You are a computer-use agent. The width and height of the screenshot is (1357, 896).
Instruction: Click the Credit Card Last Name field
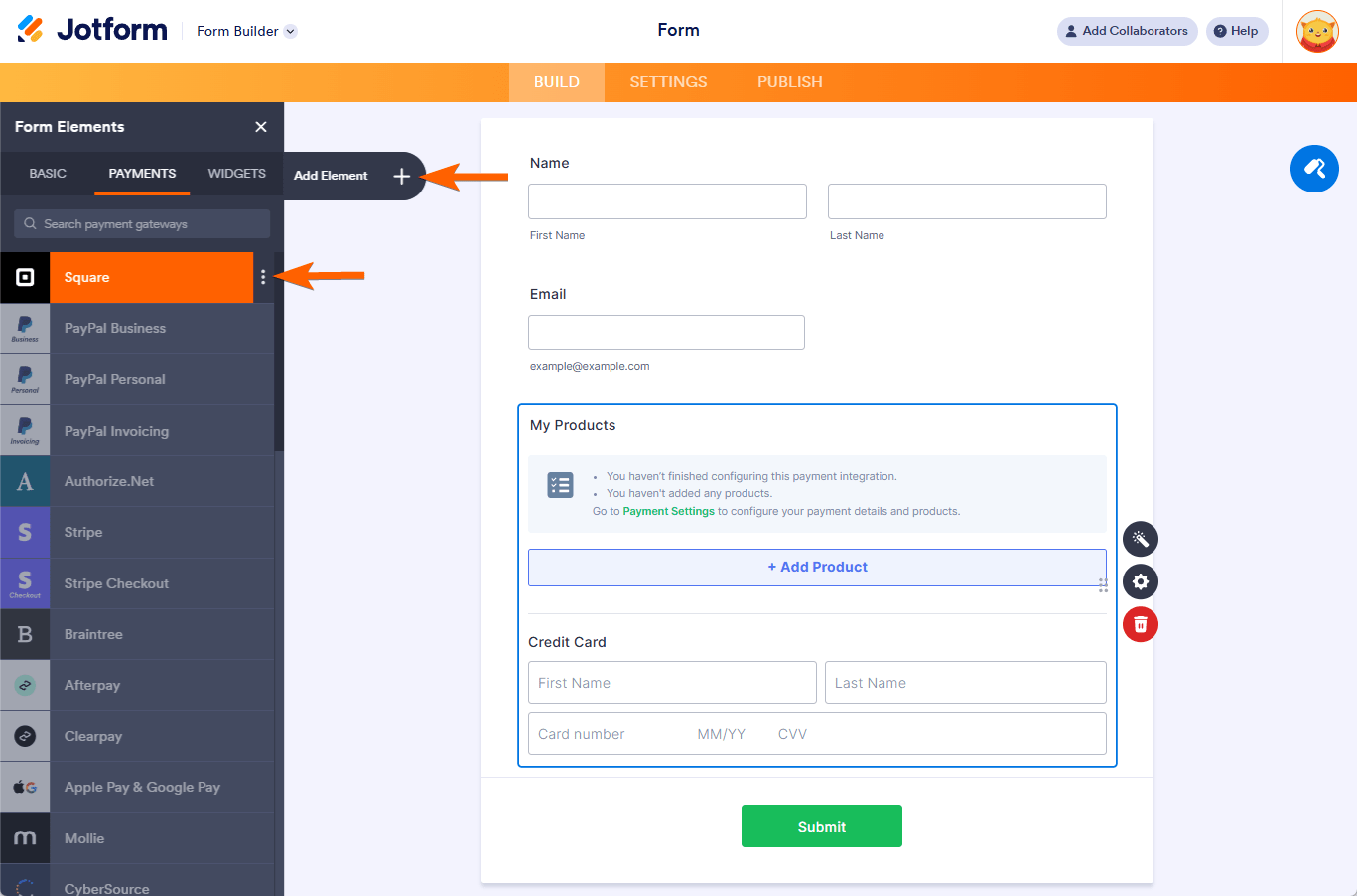pyautogui.click(x=966, y=683)
